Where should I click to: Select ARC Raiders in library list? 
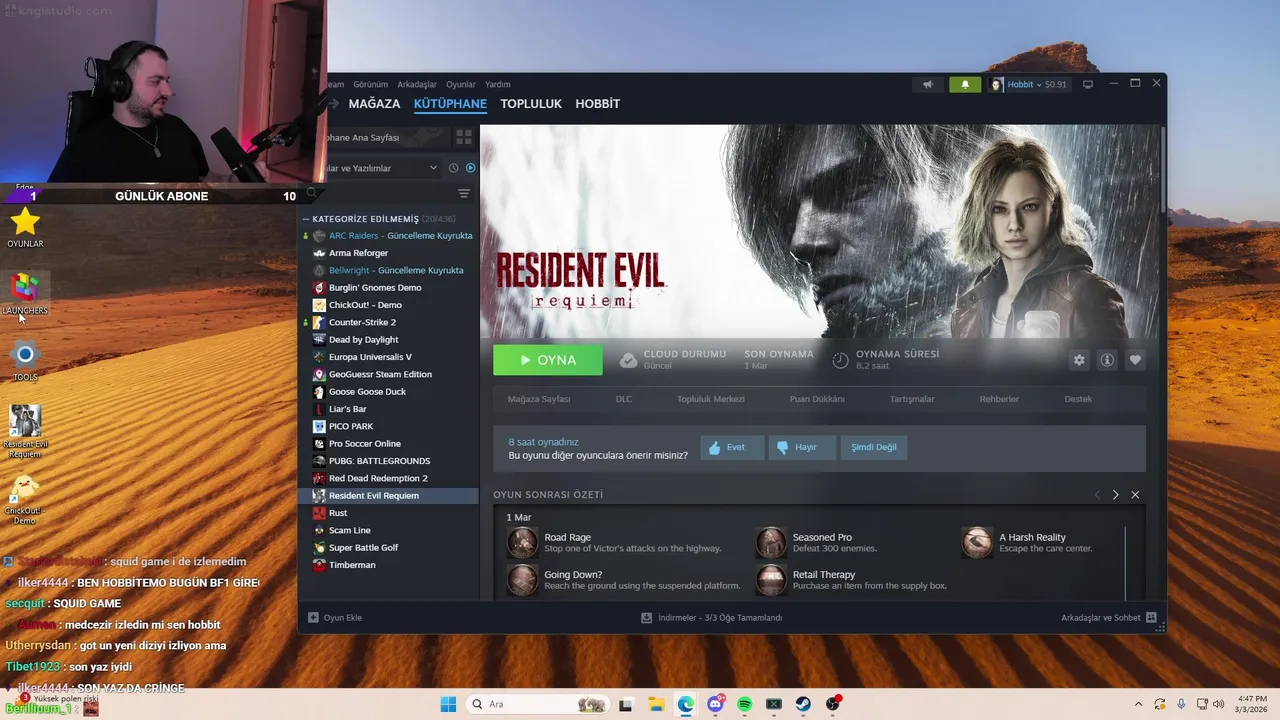[x=390, y=236]
